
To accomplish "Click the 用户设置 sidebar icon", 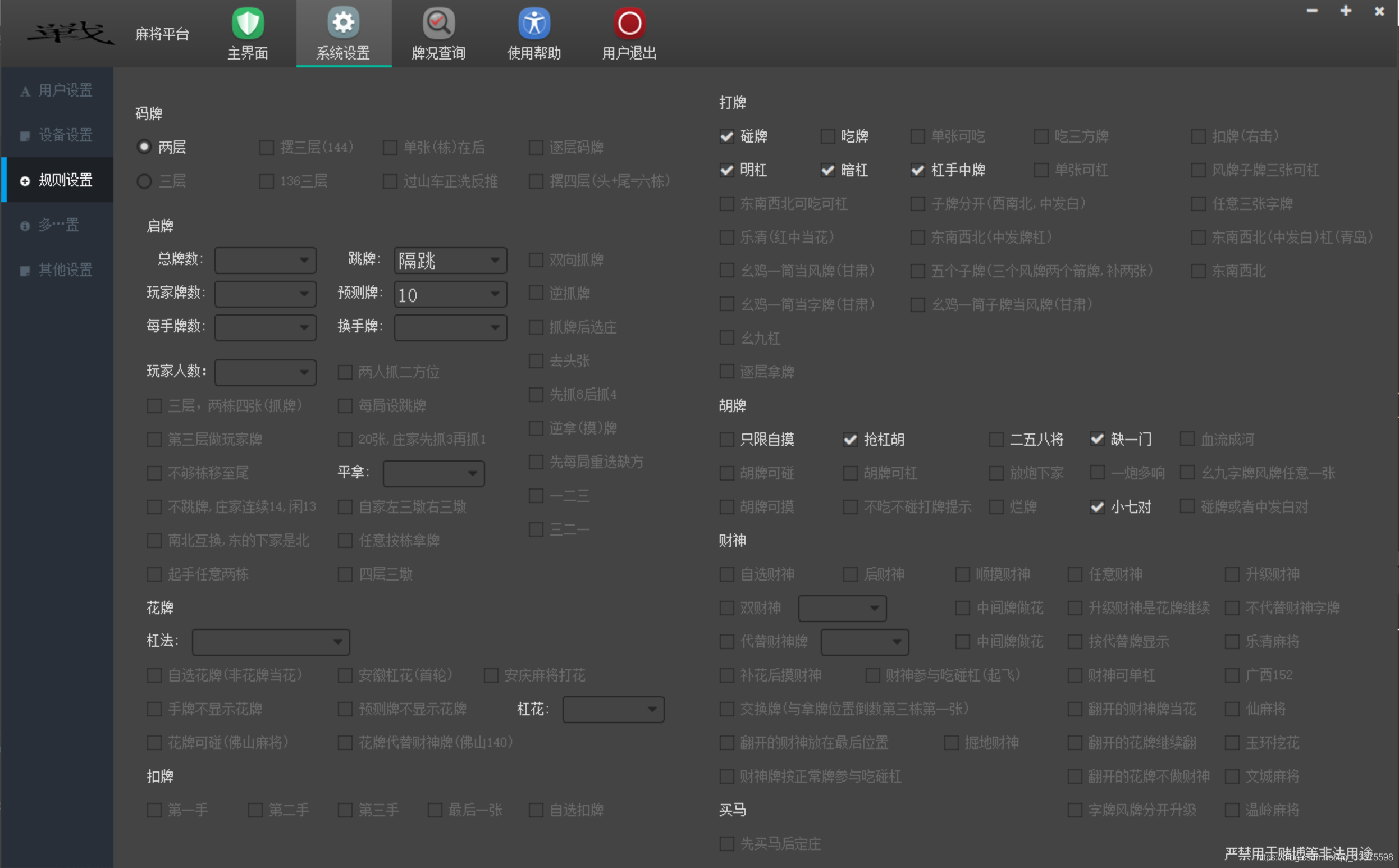I will pos(25,92).
